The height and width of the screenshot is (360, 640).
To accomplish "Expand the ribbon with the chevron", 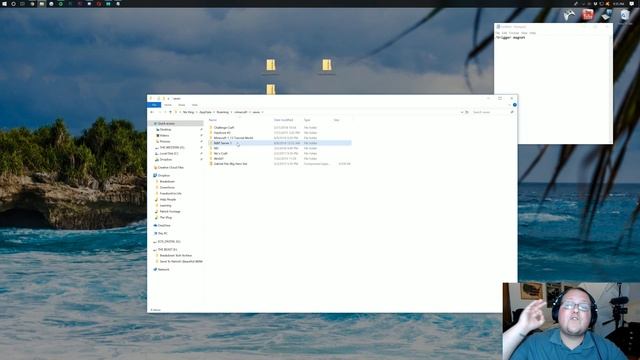I will pyautogui.click(x=510, y=105).
